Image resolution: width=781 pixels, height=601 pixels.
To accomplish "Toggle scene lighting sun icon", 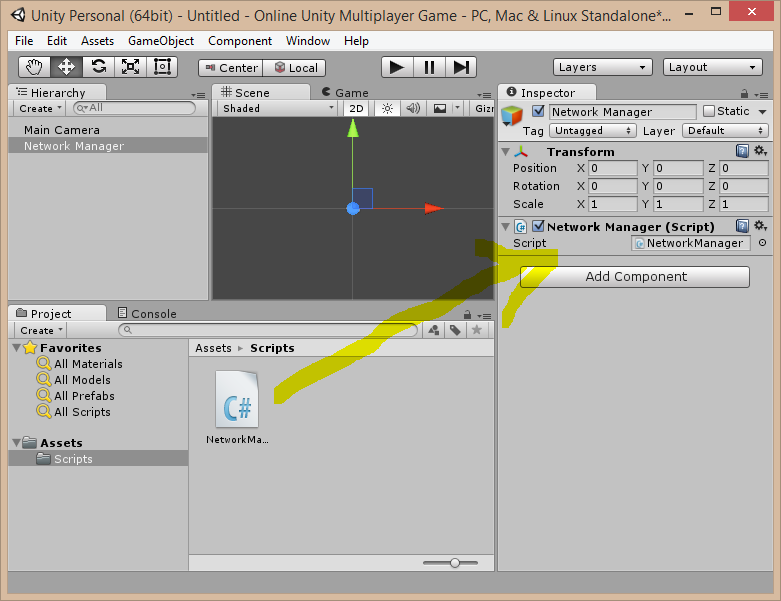I will coord(388,109).
